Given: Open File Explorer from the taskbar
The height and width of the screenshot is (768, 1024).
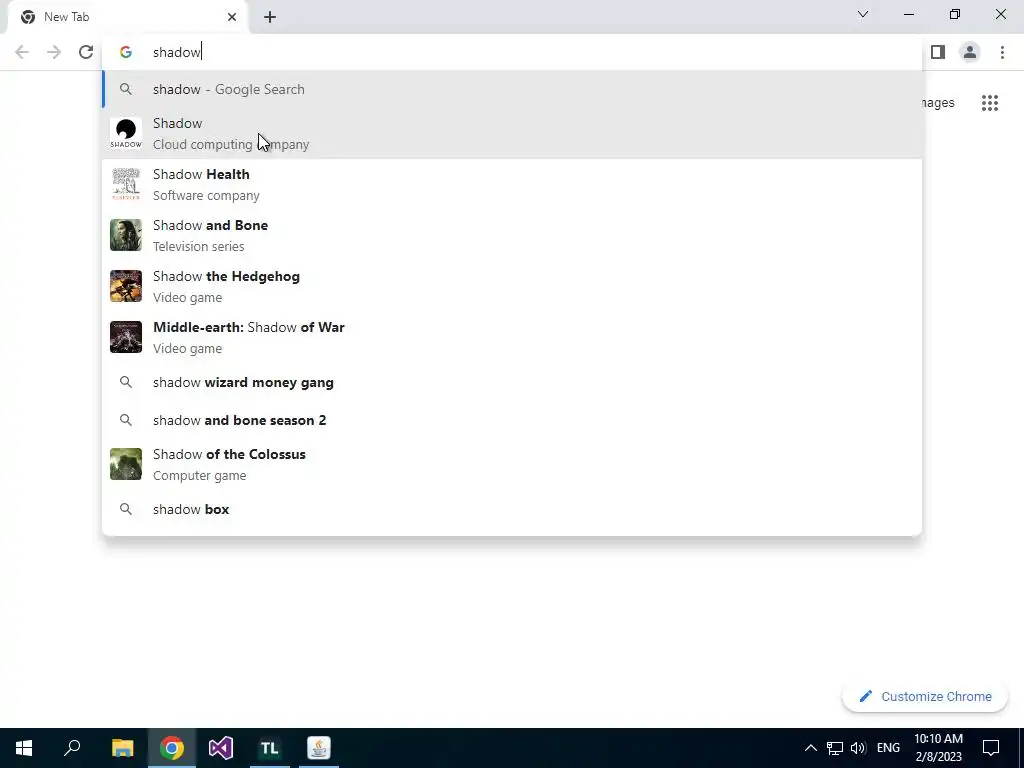Looking at the screenshot, I should pos(122,748).
